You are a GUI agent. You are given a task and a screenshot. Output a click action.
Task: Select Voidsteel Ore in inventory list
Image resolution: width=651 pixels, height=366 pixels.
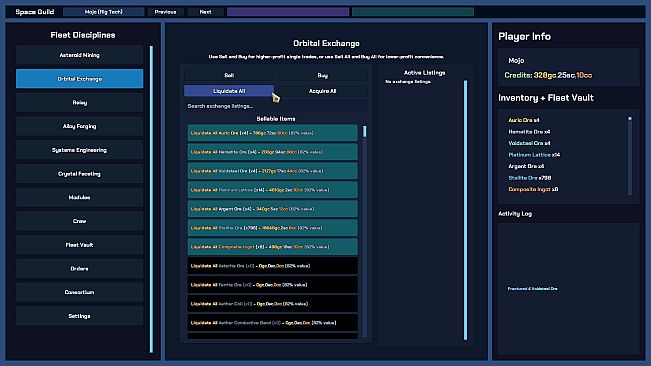click(529, 143)
